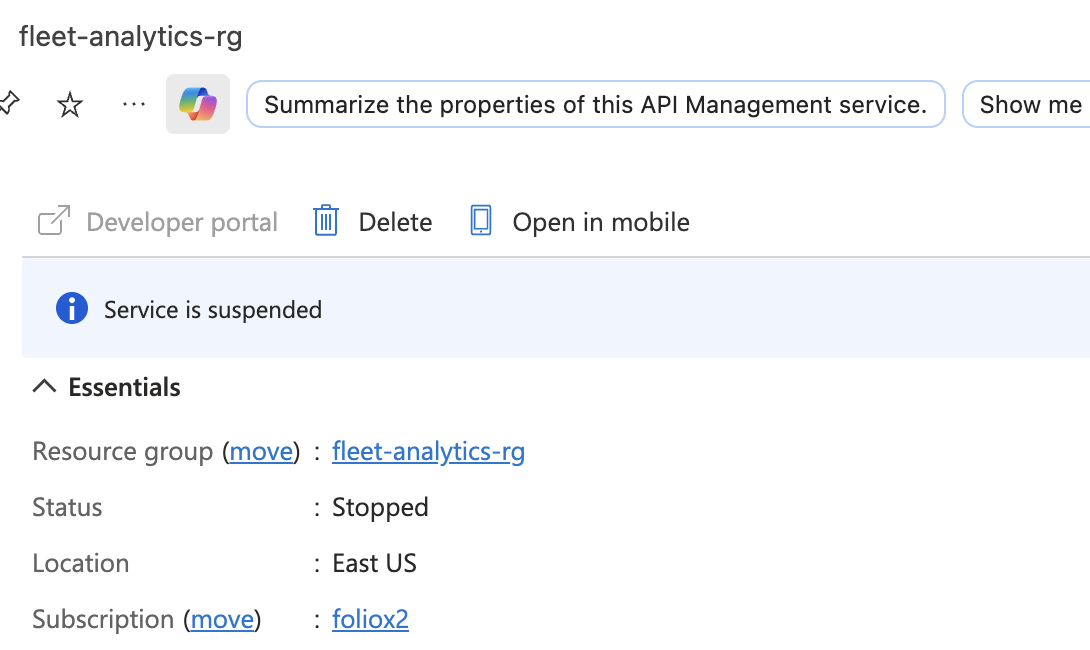Open the foliox2 subscription link
1090x650 pixels.
(x=371, y=619)
